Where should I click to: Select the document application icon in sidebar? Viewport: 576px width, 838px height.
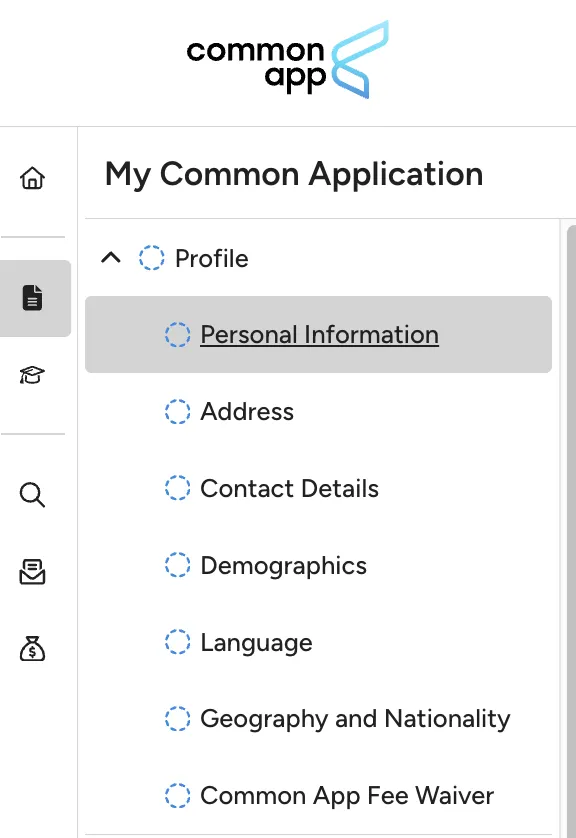33,298
